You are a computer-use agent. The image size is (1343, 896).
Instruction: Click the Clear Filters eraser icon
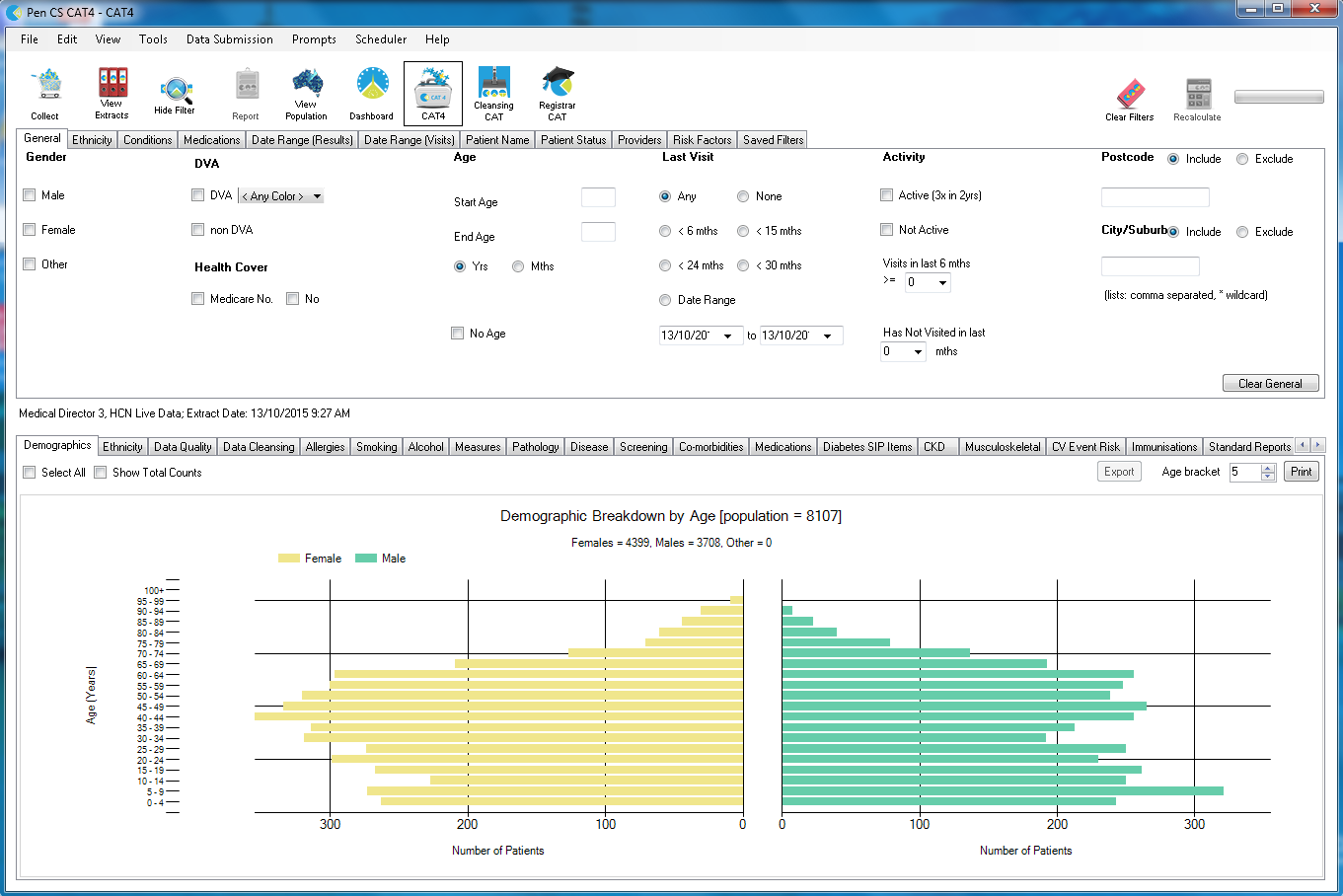pyautogui.click(x=1130, y=94)
